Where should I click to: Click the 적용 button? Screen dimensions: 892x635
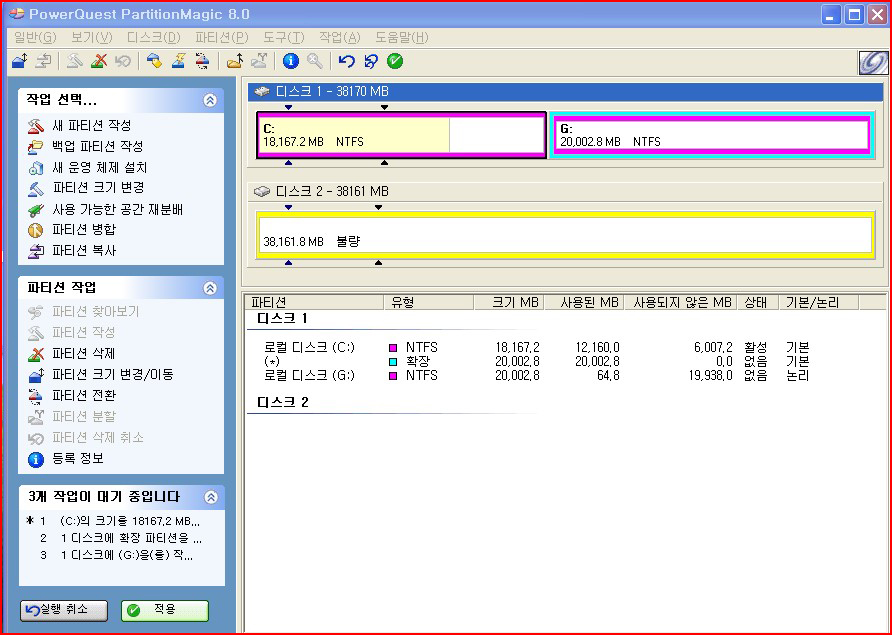click(165, 611)
